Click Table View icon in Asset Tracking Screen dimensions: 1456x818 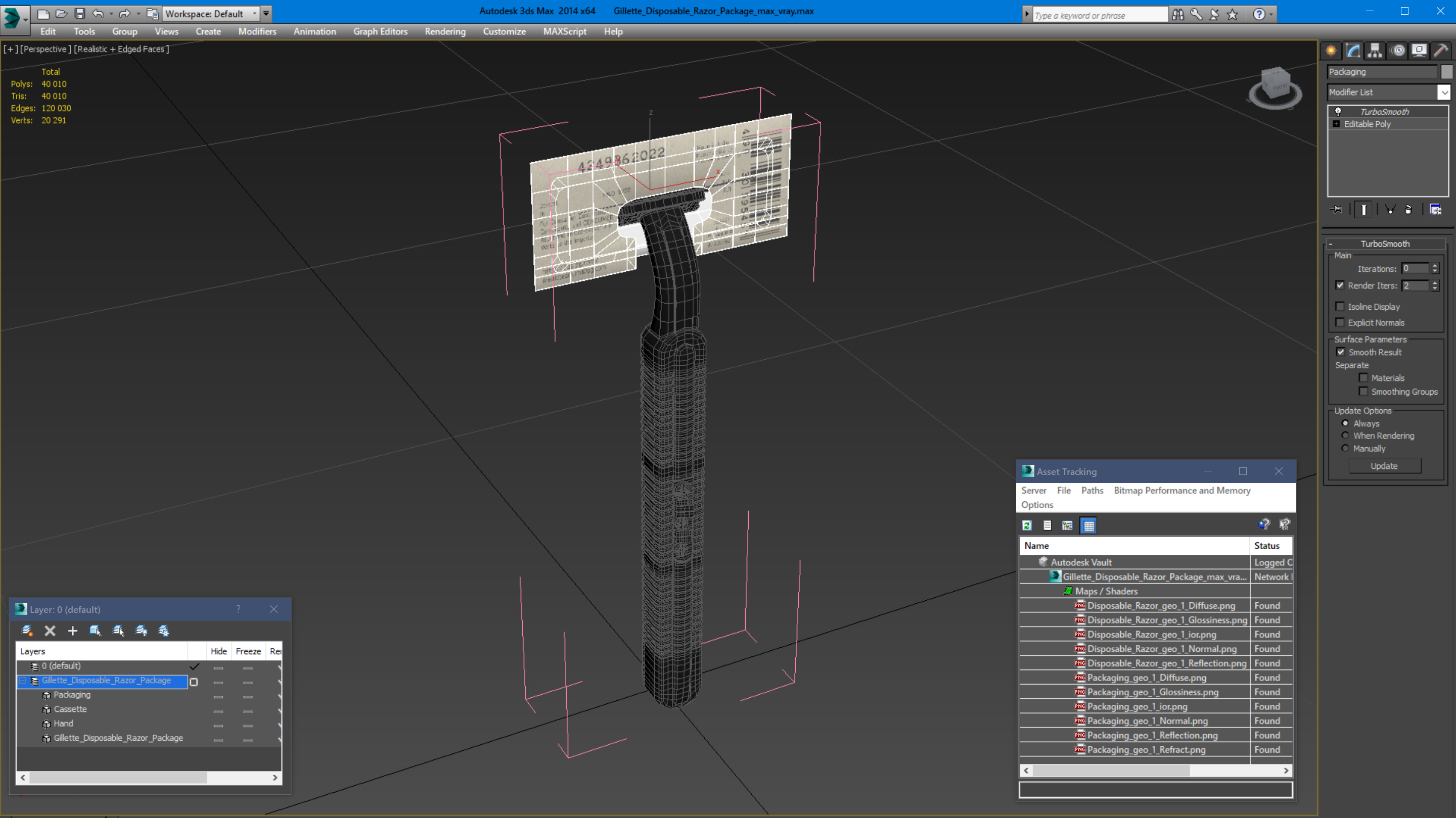(x=1088, y=525)
